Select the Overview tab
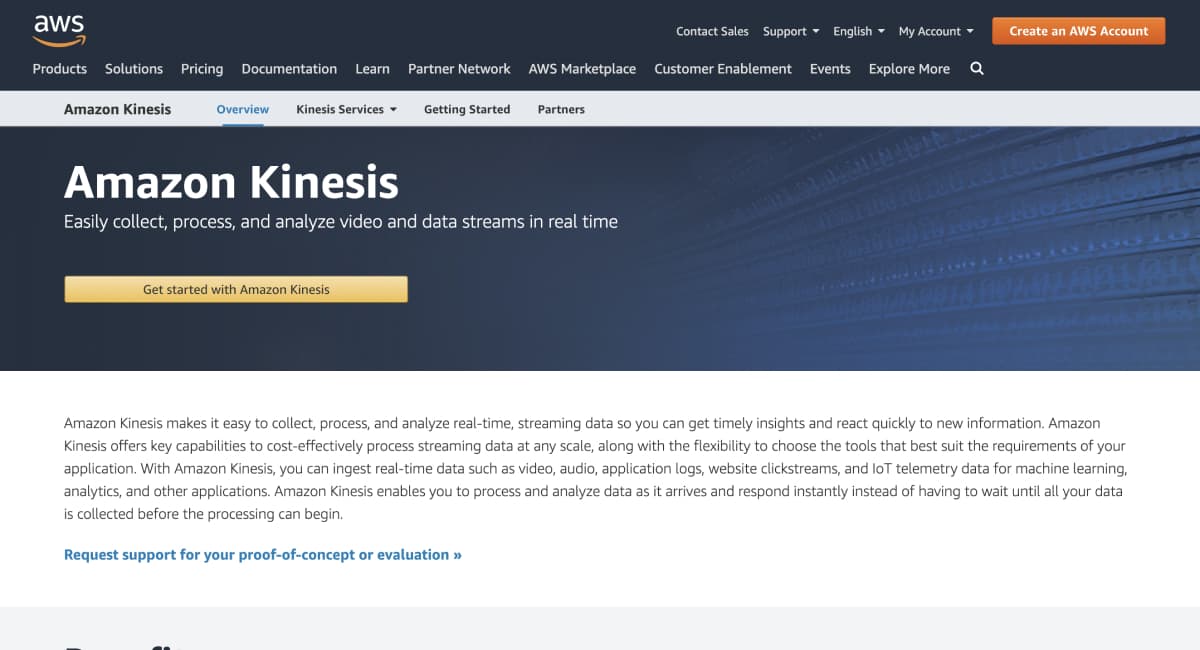The image size is (1200, 650). pos(243,109)
